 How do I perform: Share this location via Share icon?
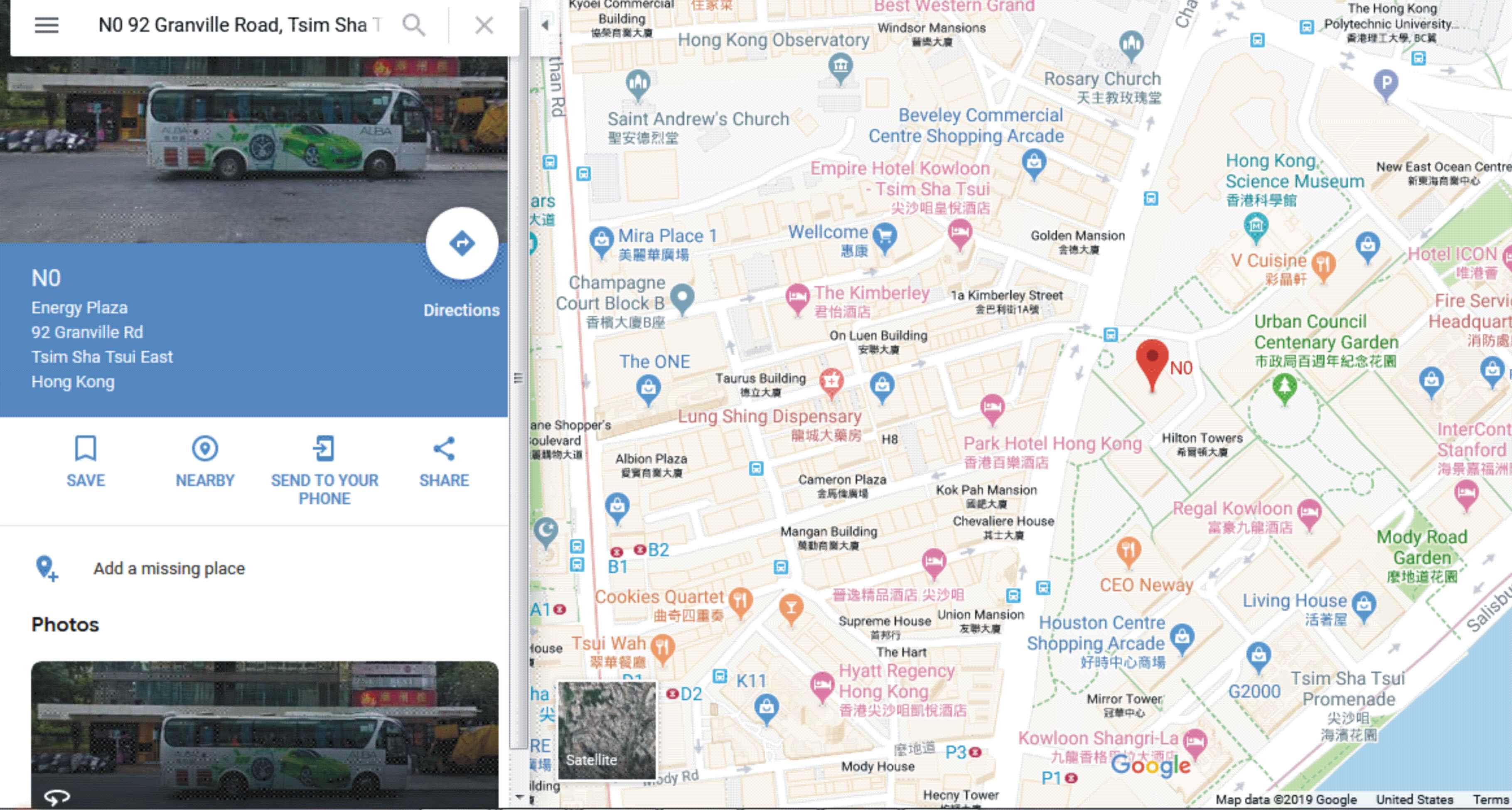[x=444, y=449]
